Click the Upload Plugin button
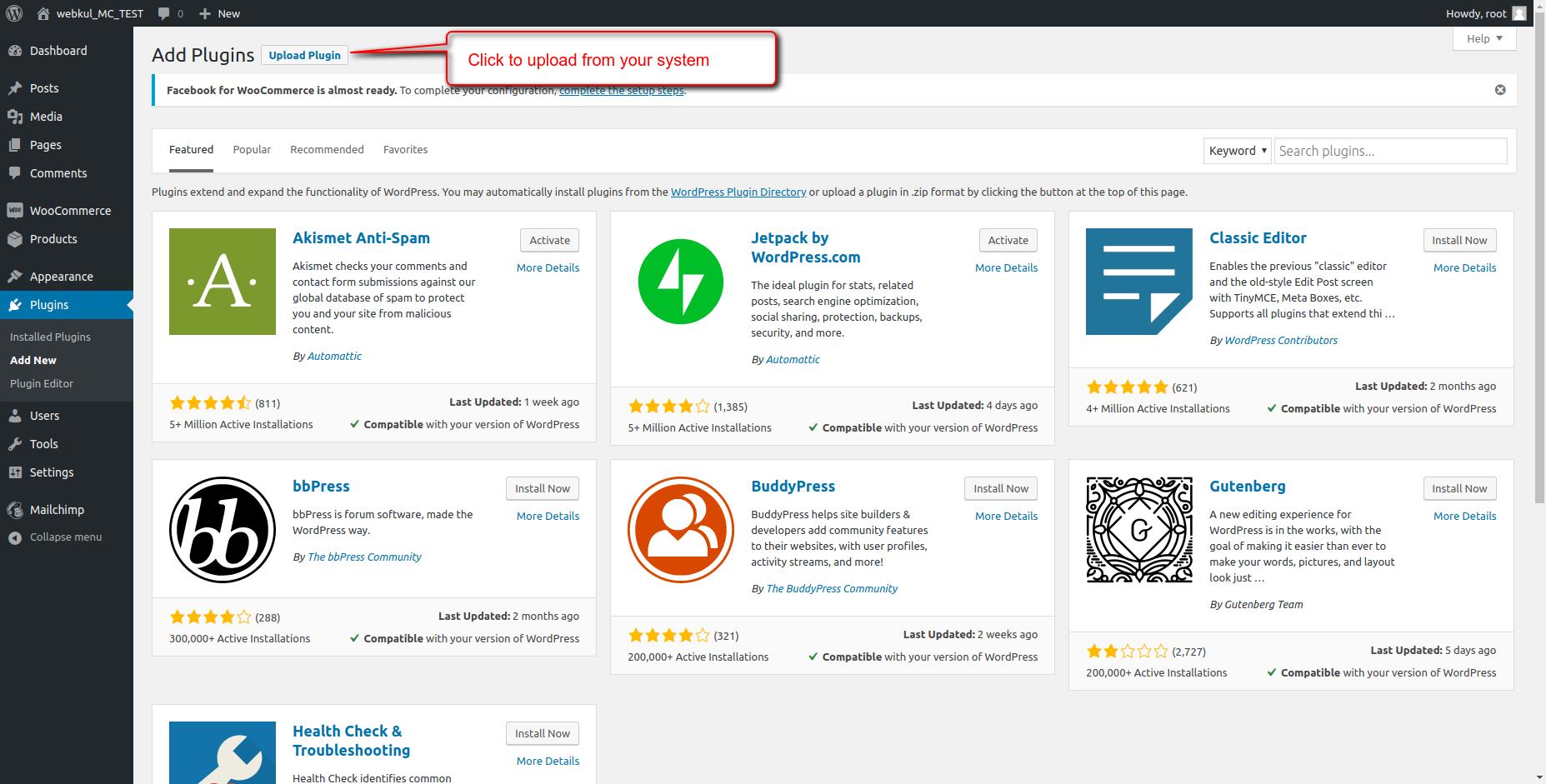Screen dimensions: 1546x784 coord(304,55)
